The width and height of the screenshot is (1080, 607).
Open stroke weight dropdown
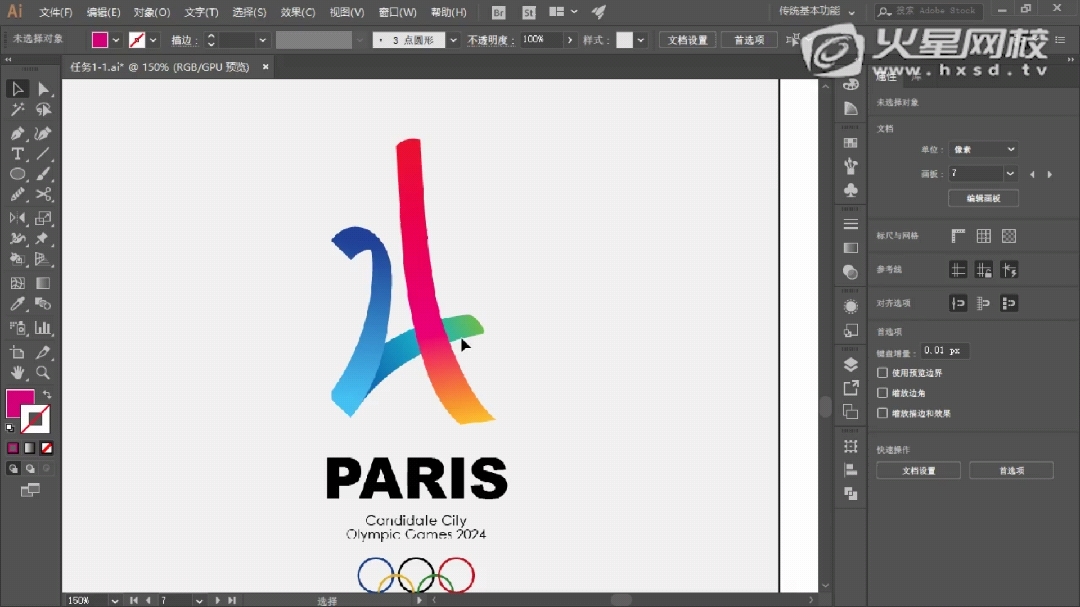pyautogui.click(x=262, y=40)
